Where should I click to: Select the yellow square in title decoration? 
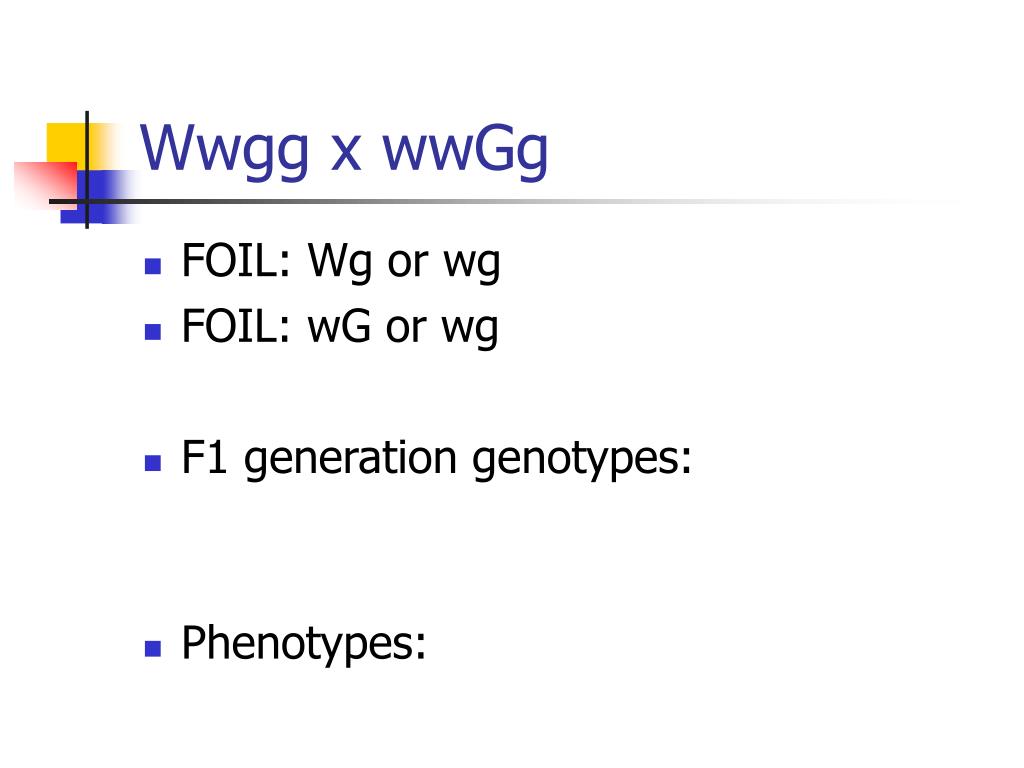pos(71,146)
